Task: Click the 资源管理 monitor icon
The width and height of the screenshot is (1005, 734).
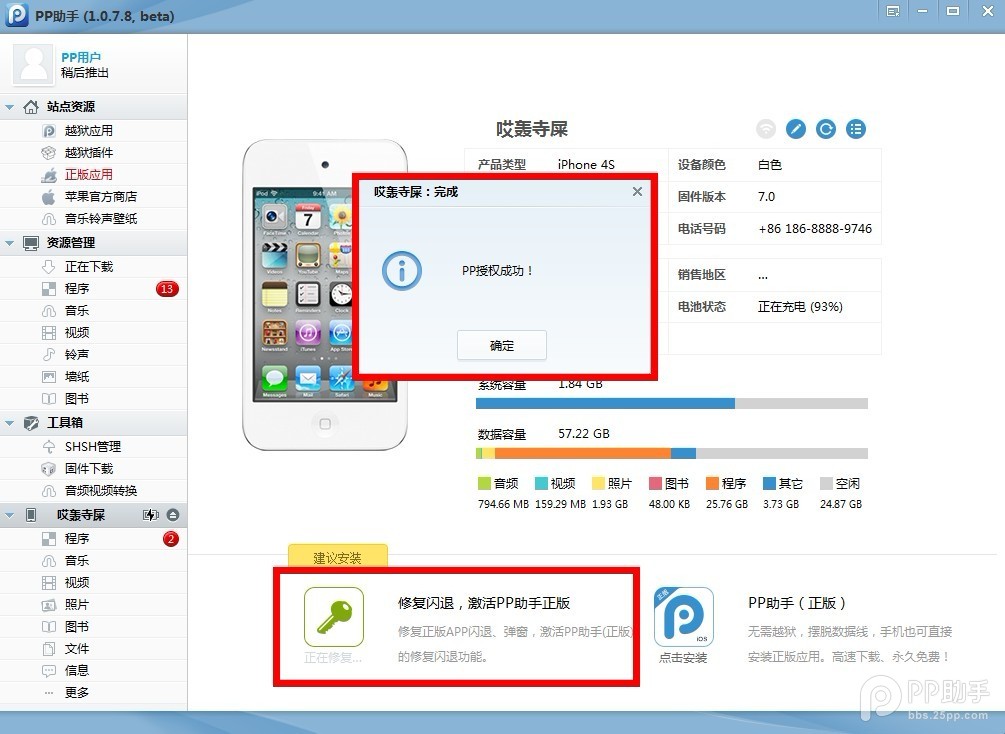Action: (31, 243)
